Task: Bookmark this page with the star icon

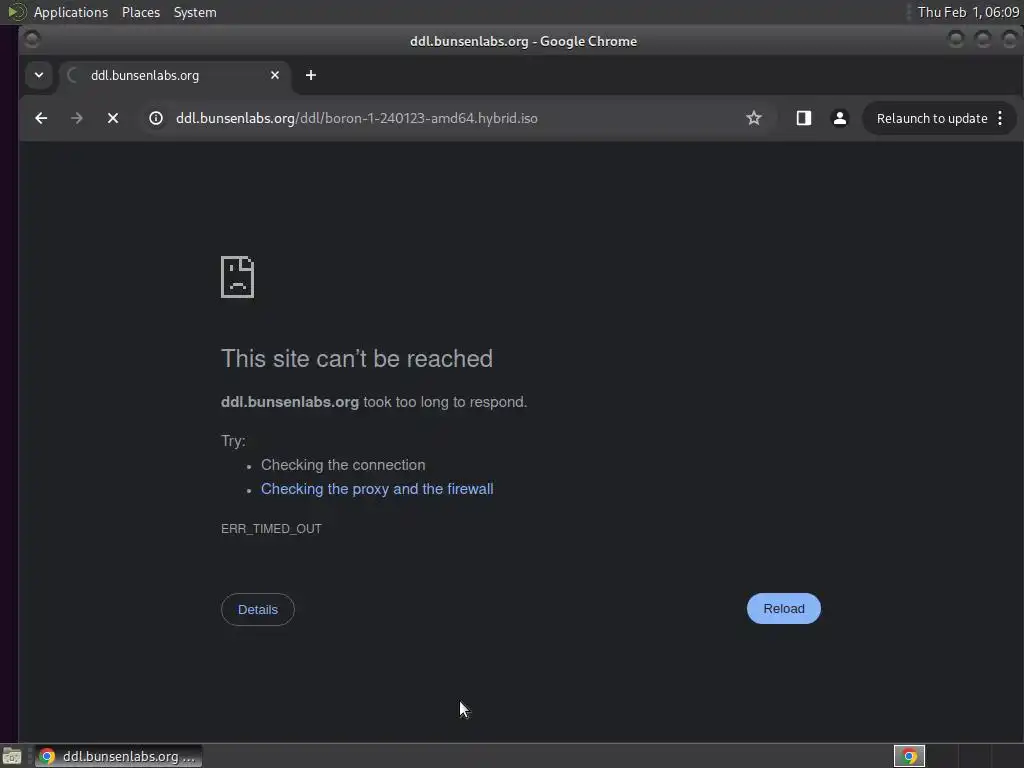Action: (x=754, y=118)
